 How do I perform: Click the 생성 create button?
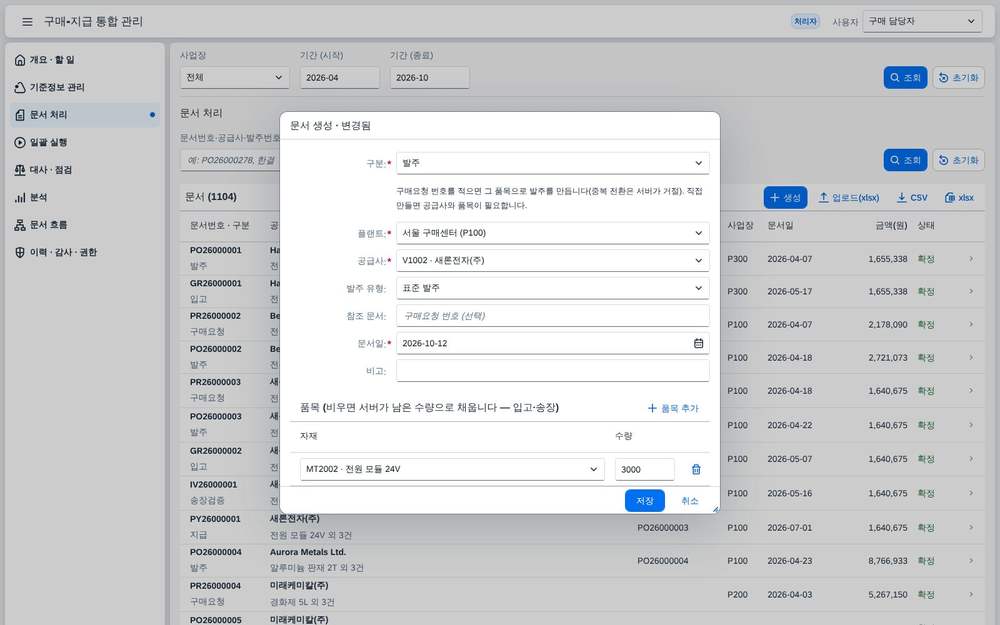coord(785,198)
